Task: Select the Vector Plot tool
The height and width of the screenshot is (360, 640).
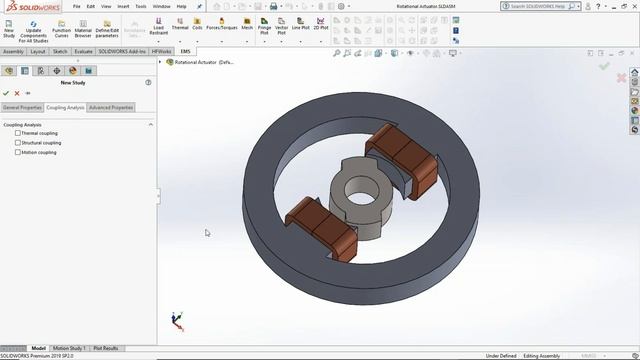Action: coord(281,26)
